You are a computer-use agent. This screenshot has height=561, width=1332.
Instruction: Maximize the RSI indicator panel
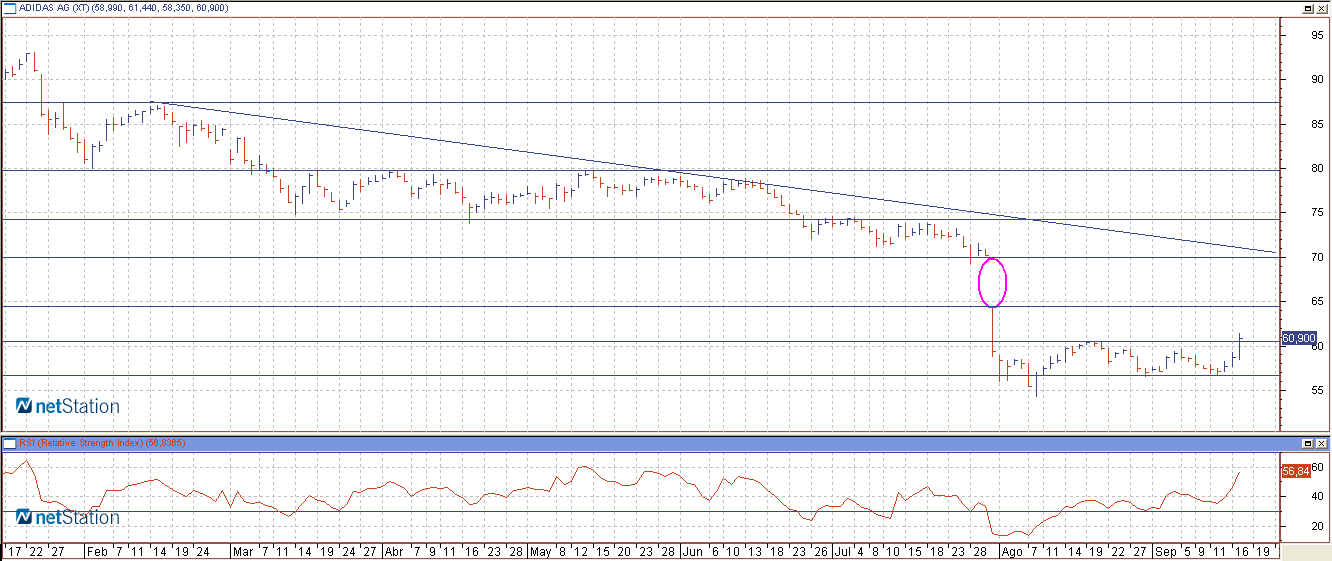click(x=1307, y=442)
